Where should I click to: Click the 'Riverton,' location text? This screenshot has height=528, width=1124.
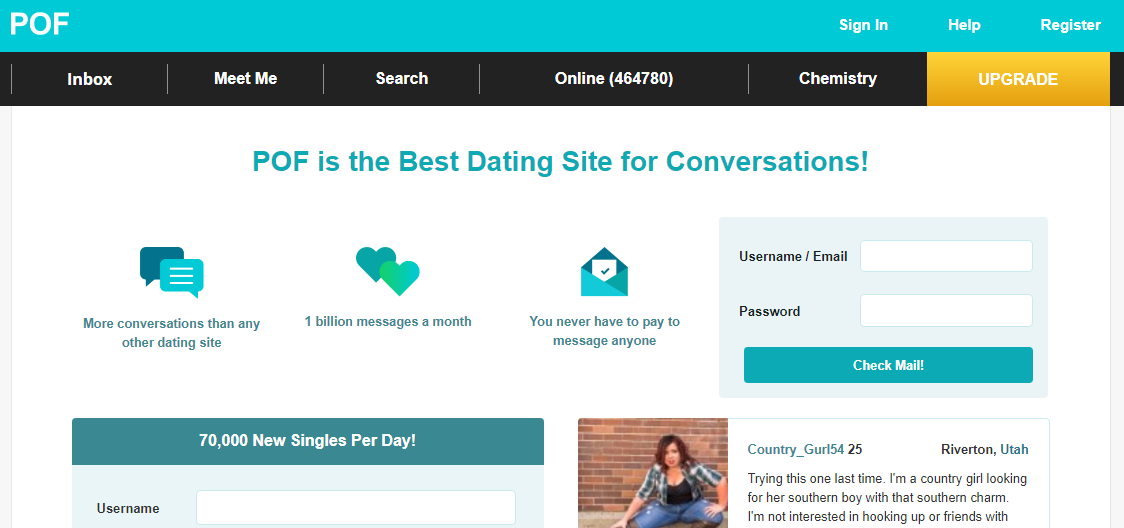coord(968,450)
